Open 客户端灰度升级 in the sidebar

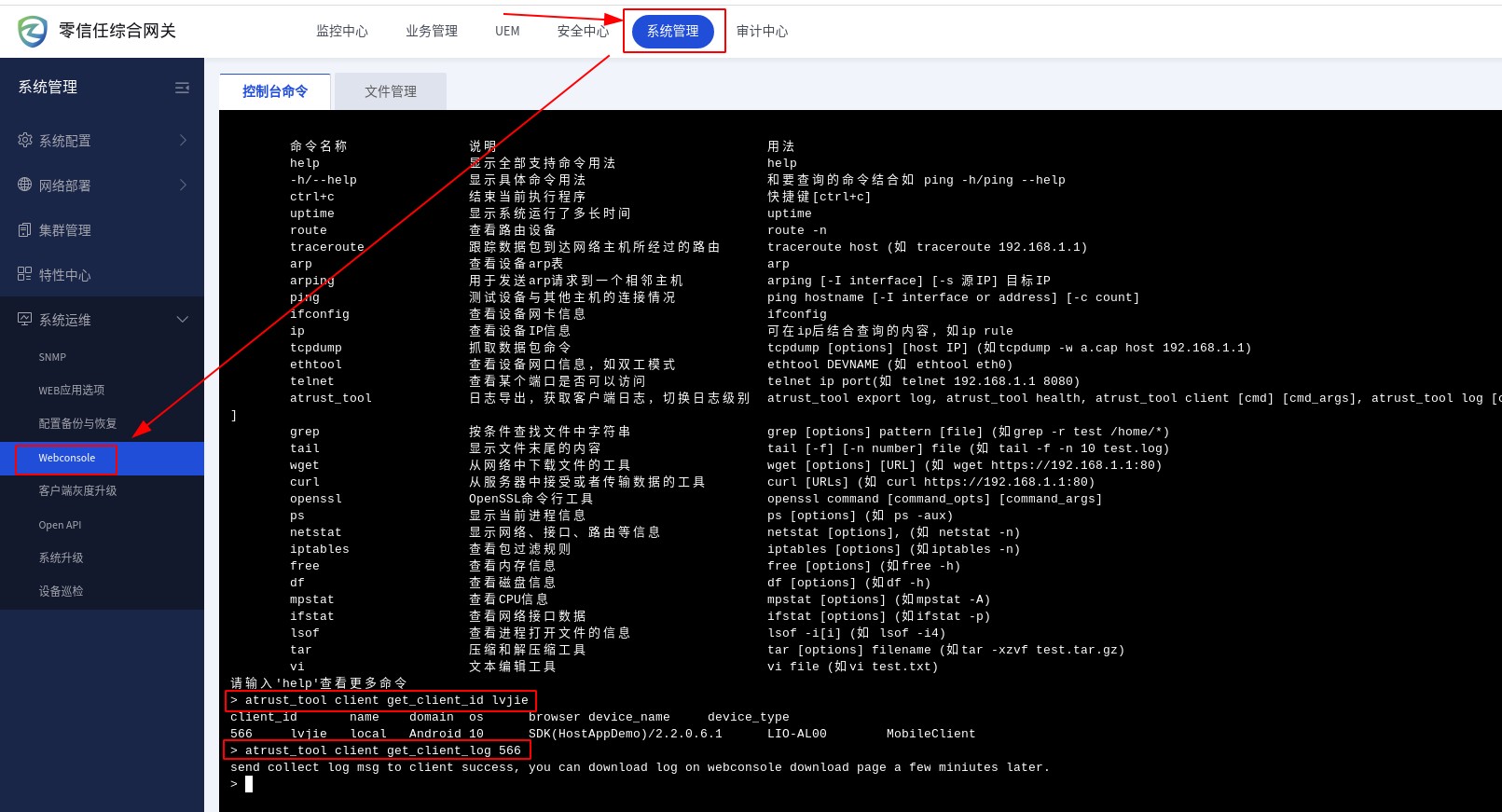[x=77, y=490]
